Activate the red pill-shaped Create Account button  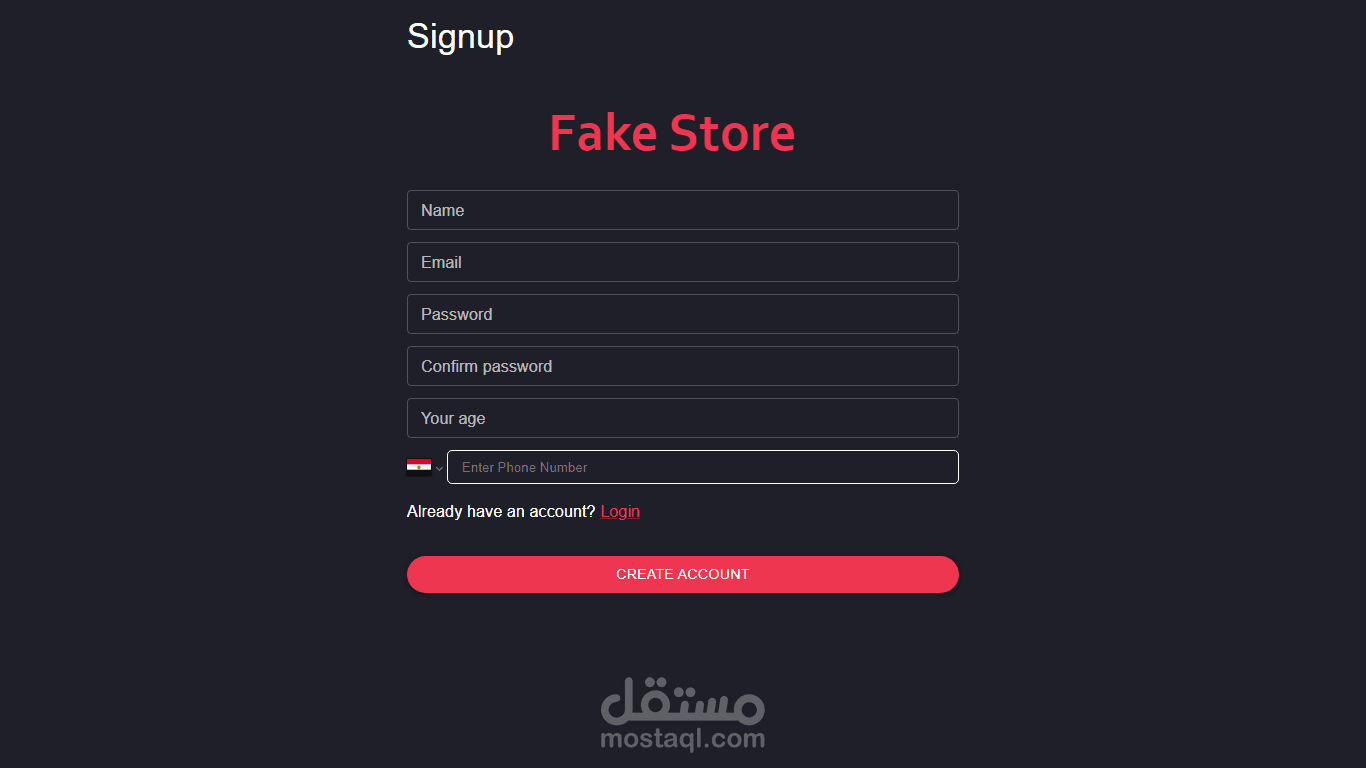683,574
